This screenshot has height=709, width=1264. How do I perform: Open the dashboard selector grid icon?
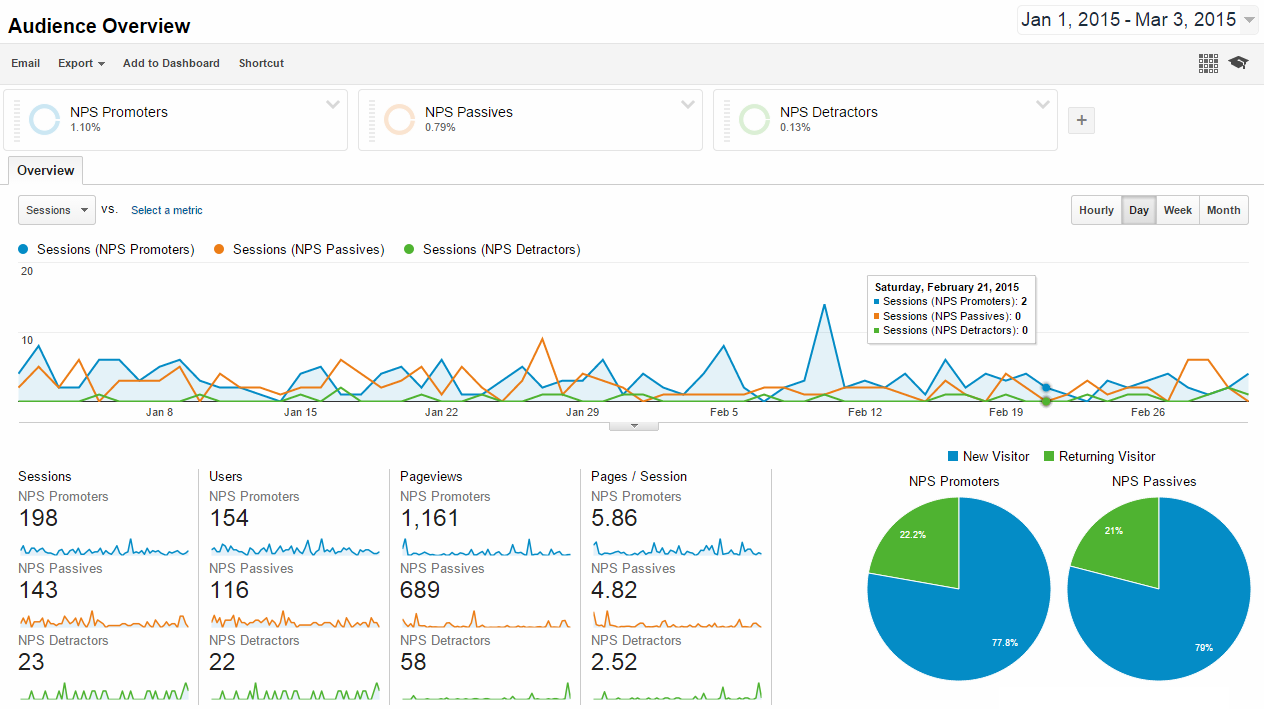[1208, 62]
